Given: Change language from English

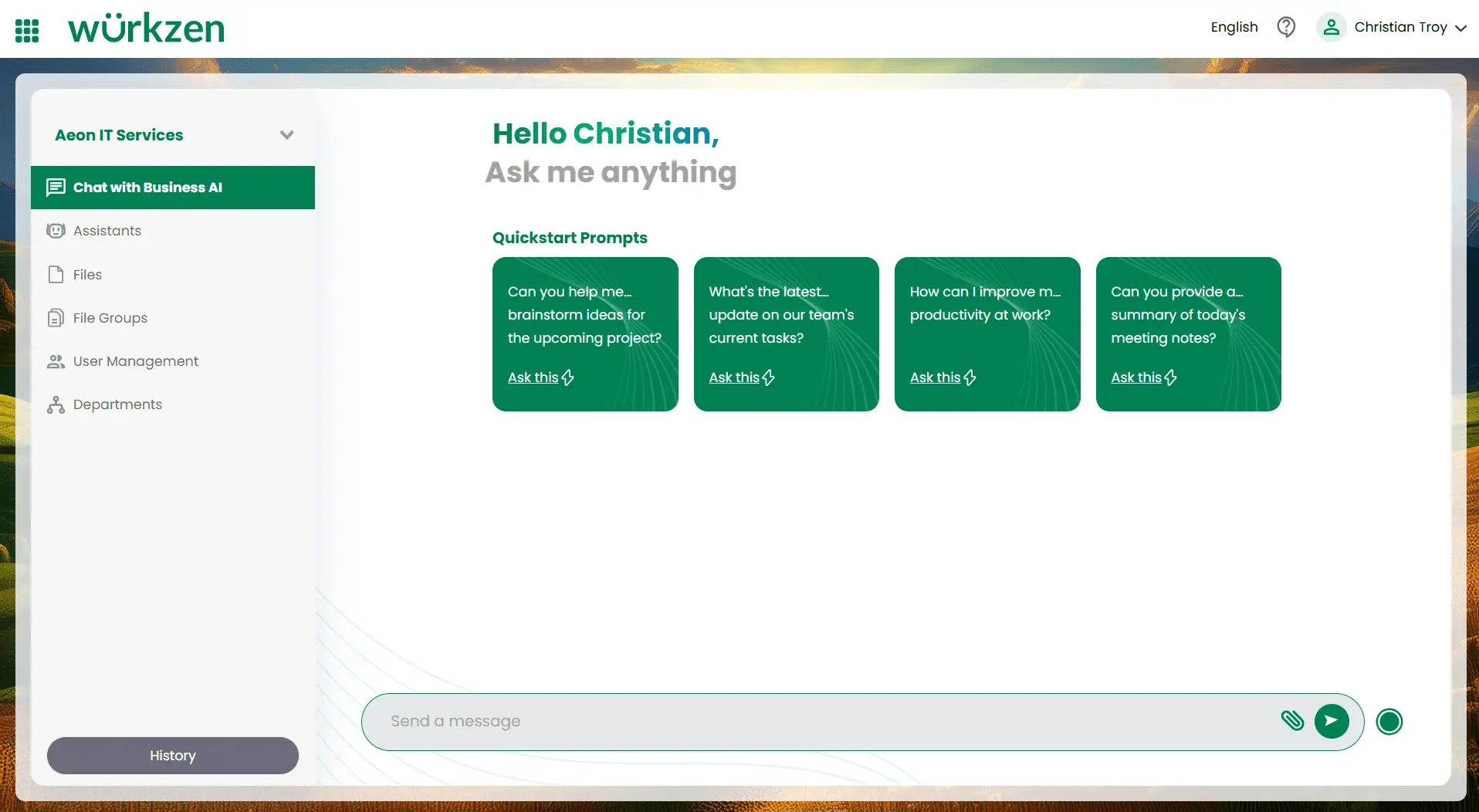Looking at the screenshot, I should tap(1234, 27).
